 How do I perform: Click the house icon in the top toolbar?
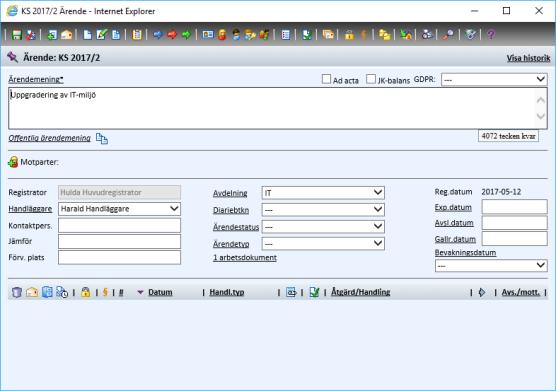click(x=66, y=35)
